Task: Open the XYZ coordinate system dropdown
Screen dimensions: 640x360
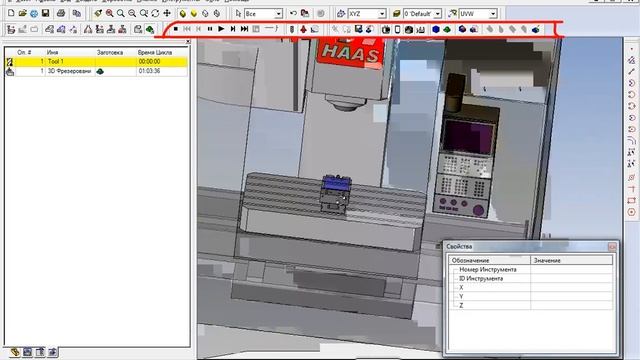Action: pyautogui.click(x=382, y=14)
